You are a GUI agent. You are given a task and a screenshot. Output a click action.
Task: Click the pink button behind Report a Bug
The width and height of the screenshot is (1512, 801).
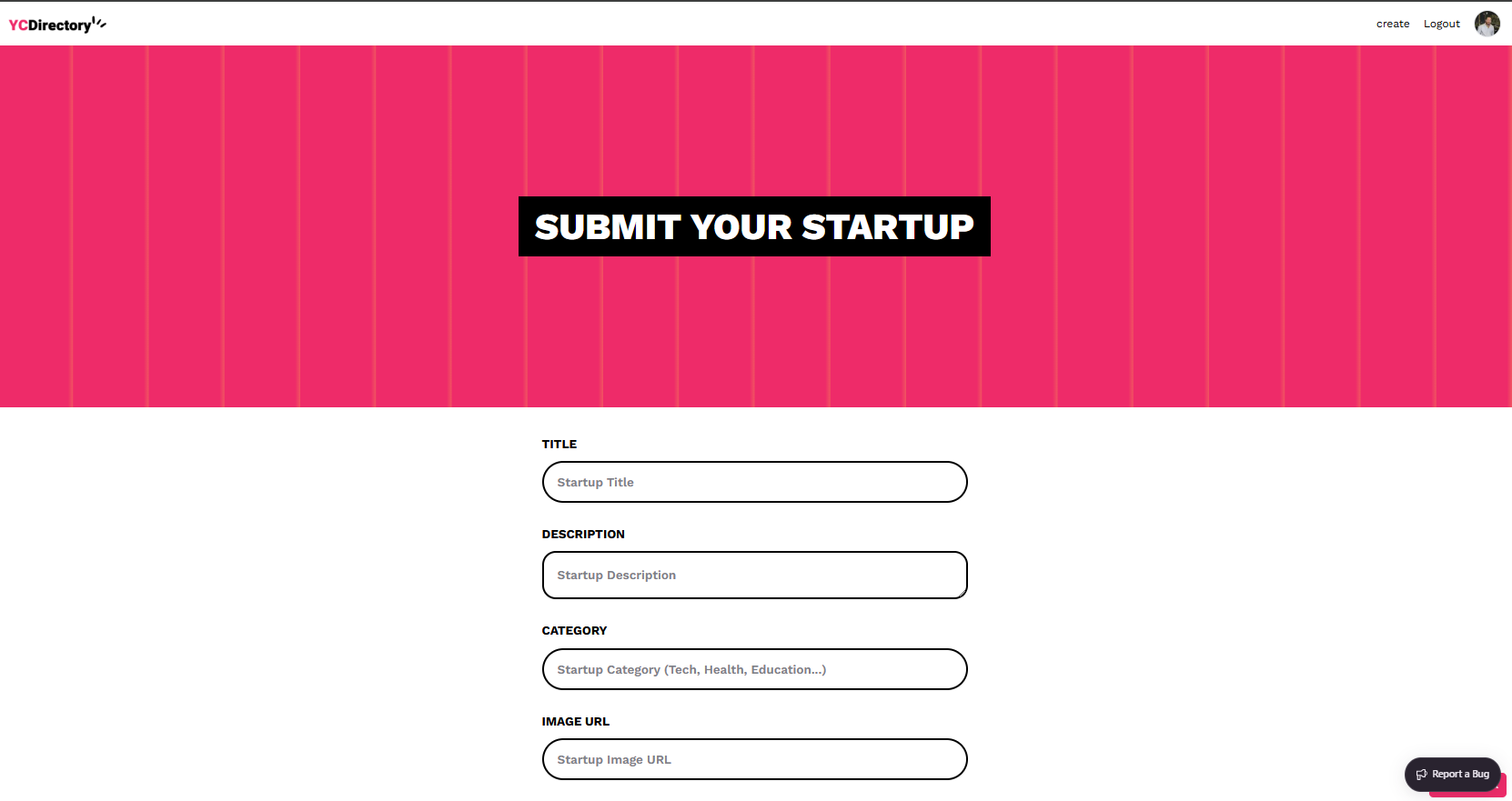1502,789
